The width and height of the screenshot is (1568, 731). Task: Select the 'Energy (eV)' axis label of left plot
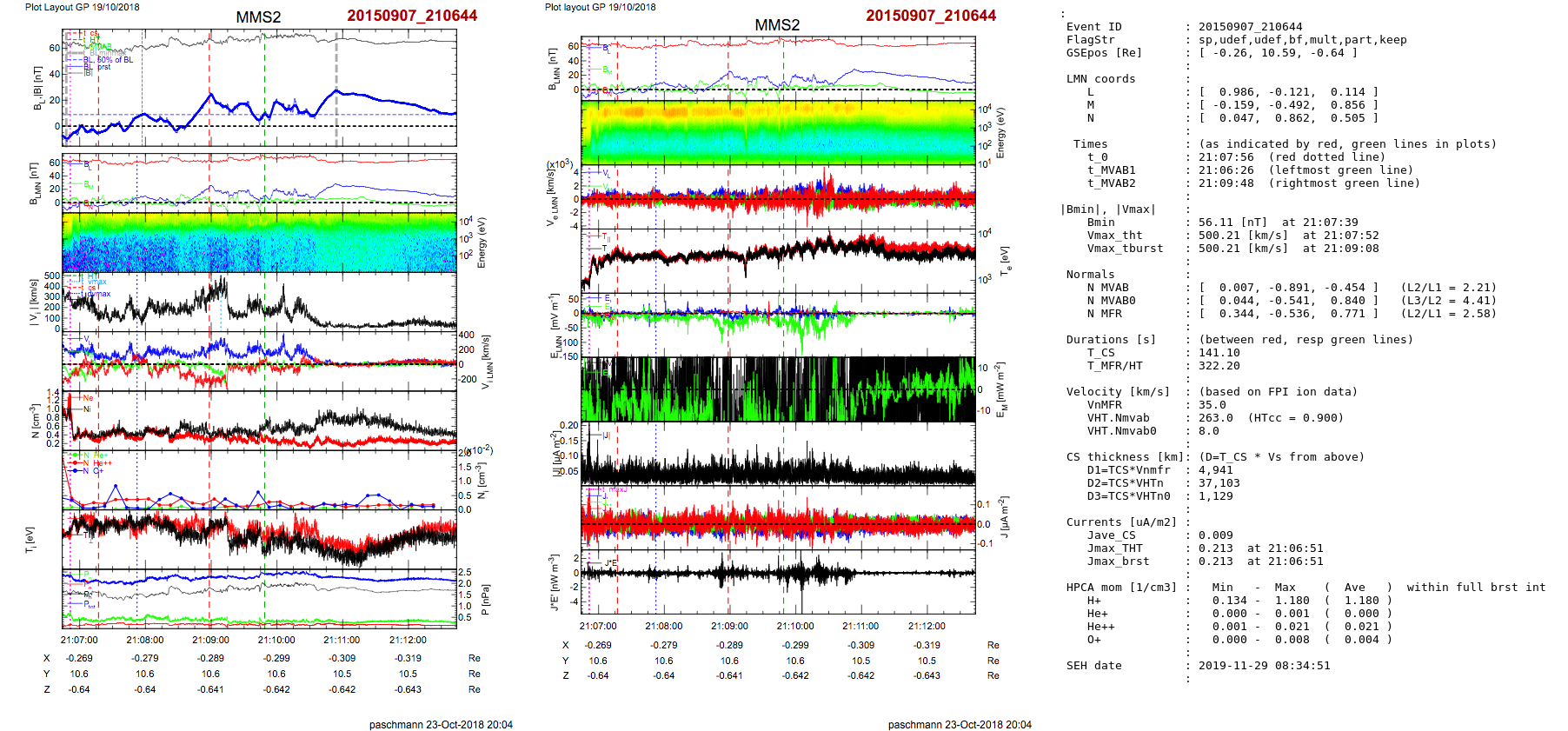pos(482,243)
